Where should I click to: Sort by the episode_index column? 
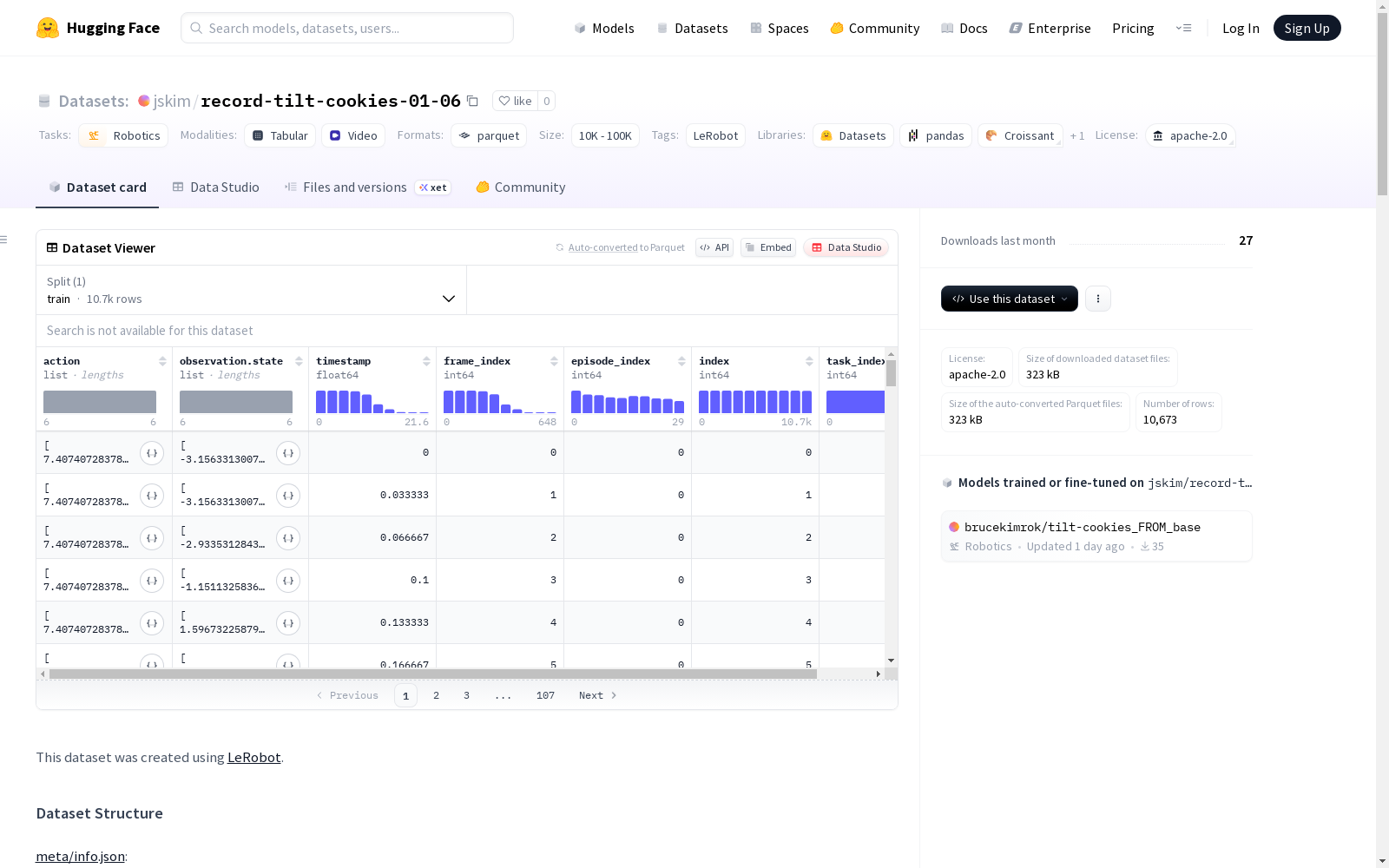[x=681, y=361]
